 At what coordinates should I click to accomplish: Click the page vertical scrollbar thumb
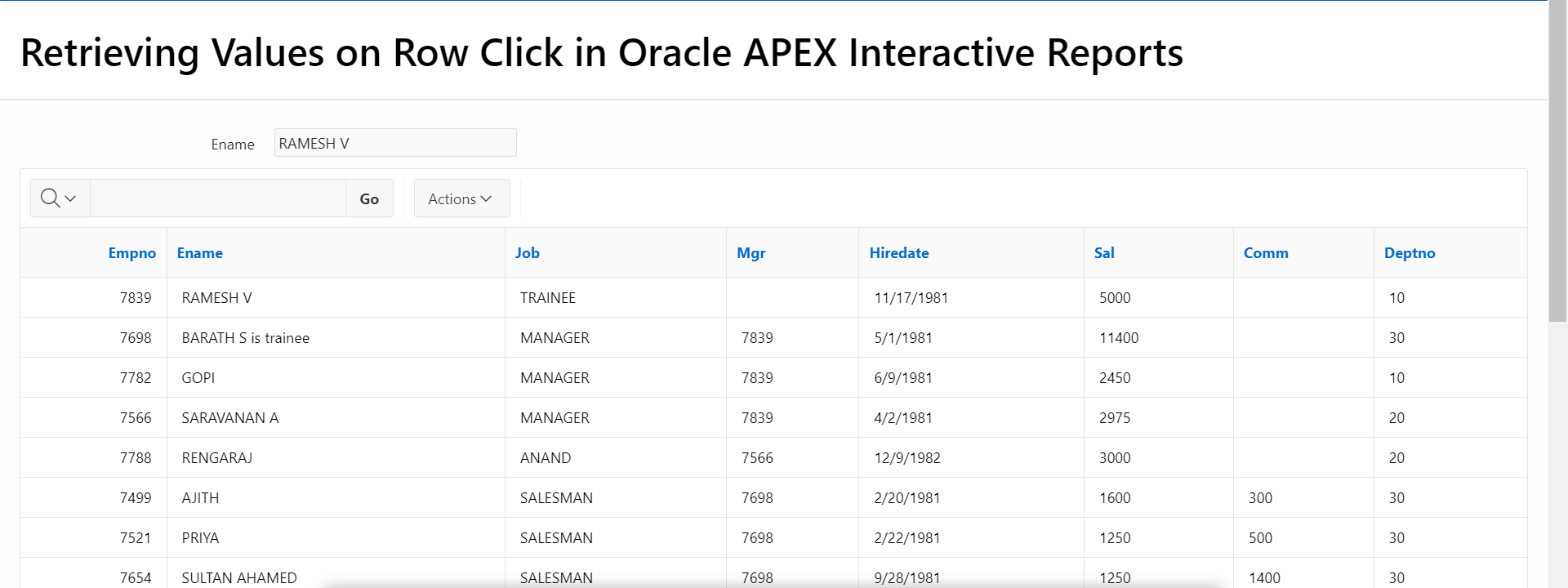(x=1557, y=162)
